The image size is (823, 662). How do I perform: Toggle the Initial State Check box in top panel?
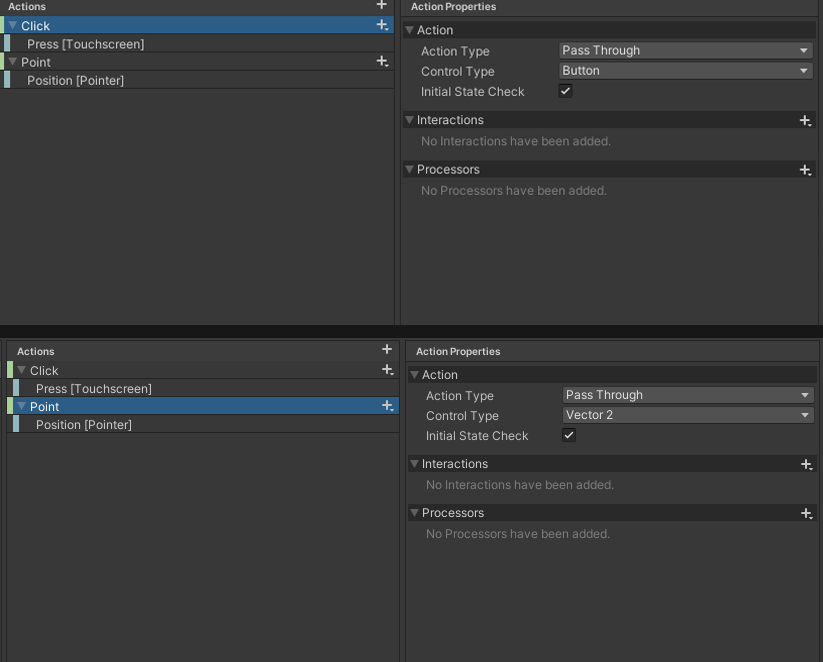click(x=565, y=91)
